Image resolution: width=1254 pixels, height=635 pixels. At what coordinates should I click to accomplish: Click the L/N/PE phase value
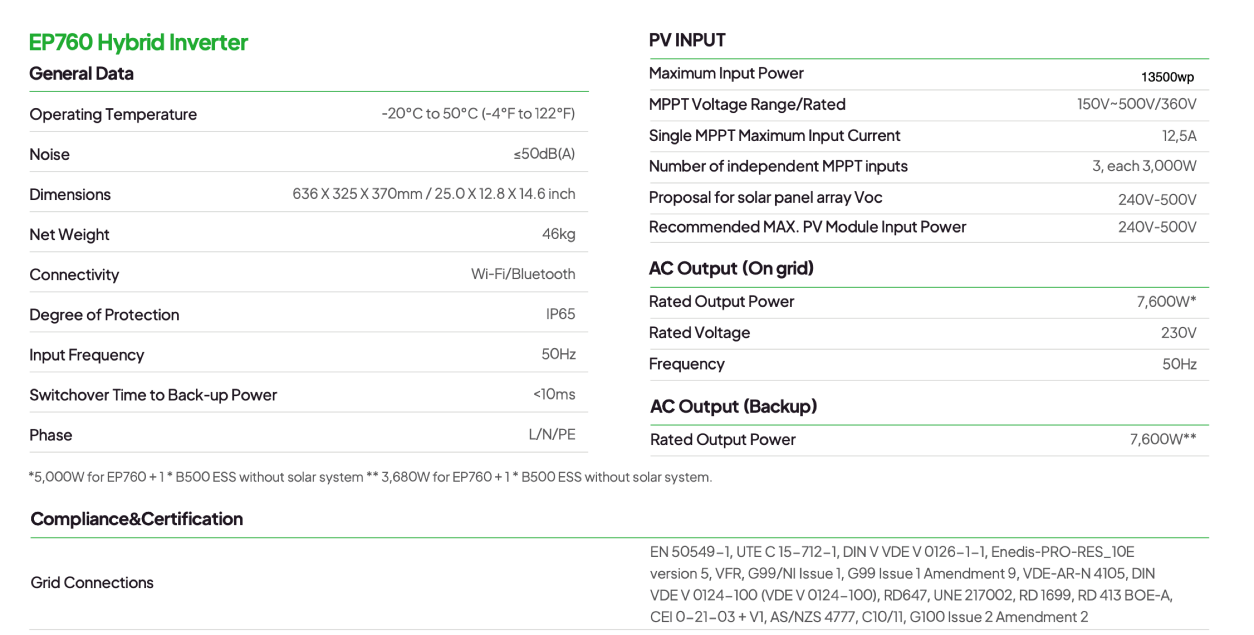click(x=551, y=435)
